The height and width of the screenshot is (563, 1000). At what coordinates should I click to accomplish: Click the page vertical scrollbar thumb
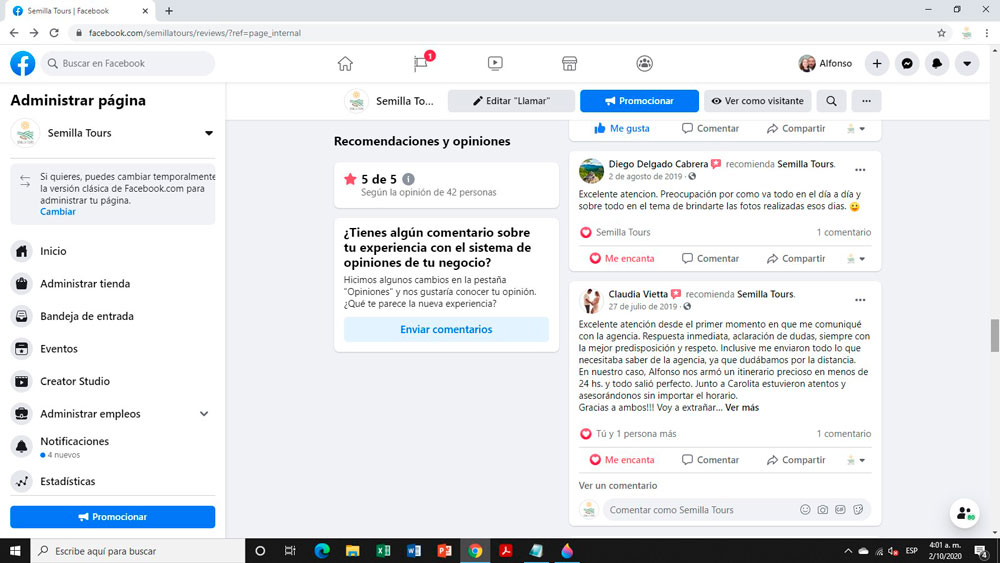(x=994, y=335)
